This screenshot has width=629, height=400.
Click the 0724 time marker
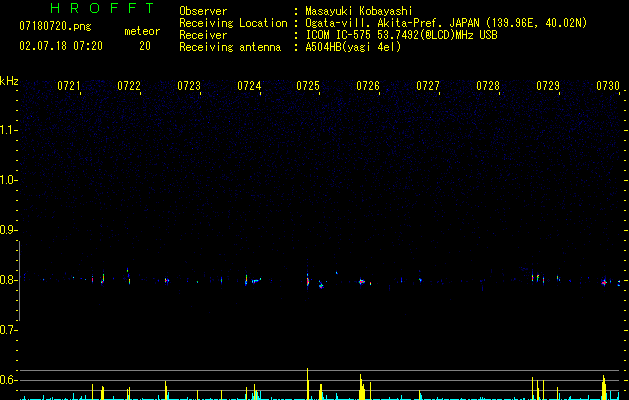249,86
